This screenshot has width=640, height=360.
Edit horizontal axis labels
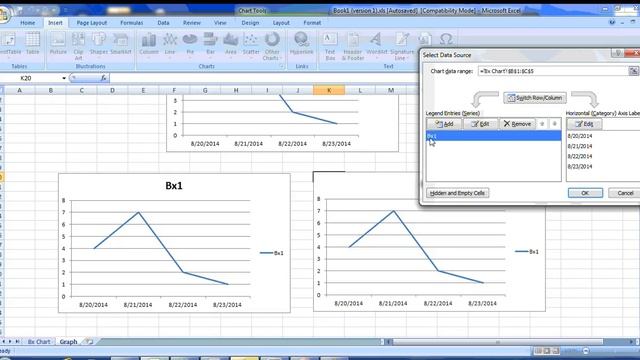click(584, 124)
